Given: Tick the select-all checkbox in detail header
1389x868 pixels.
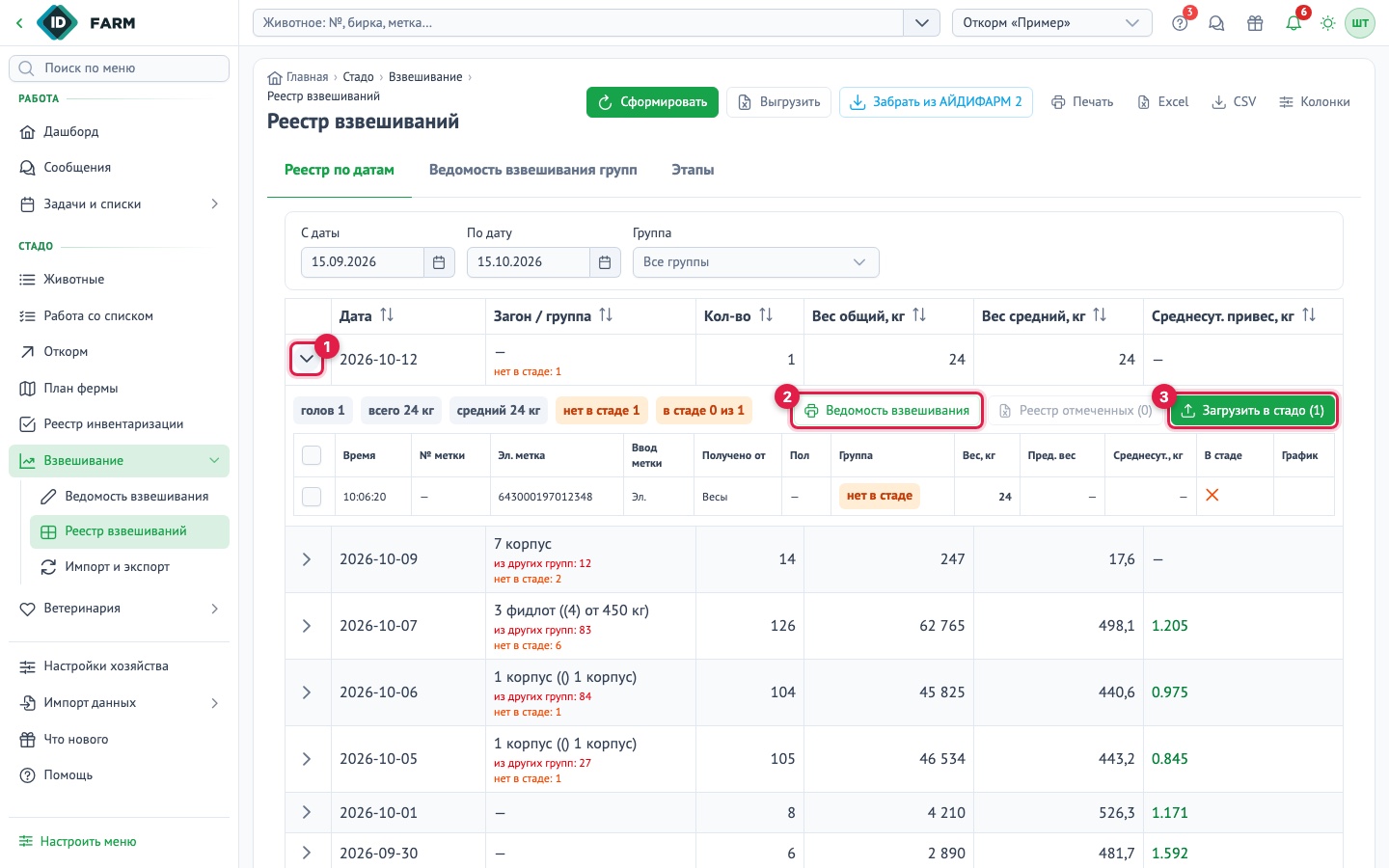Looking at the screenshot, I should pyautogui.click(x=312, y=455).
